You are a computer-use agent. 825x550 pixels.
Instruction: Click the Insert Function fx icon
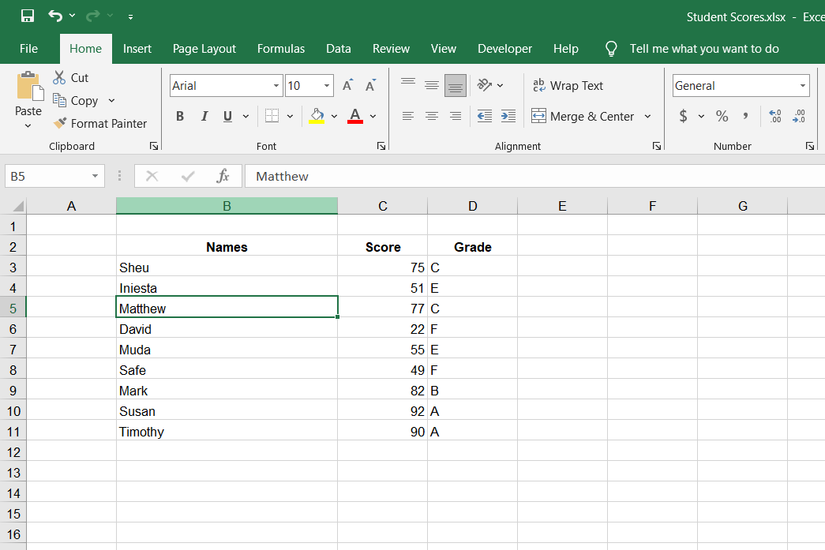[223, 176]
